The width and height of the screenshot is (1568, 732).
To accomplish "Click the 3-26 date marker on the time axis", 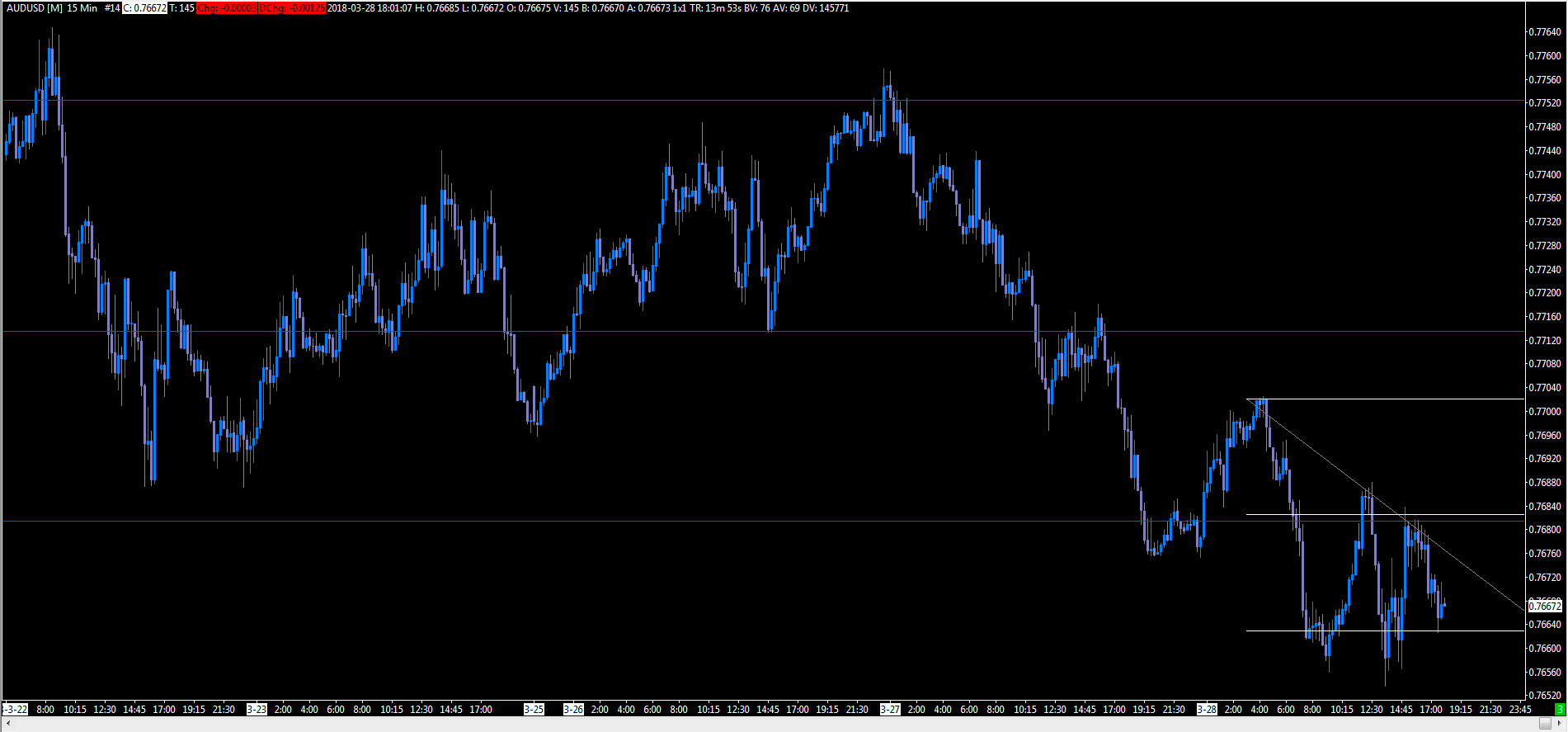I will tap(574, 709).
